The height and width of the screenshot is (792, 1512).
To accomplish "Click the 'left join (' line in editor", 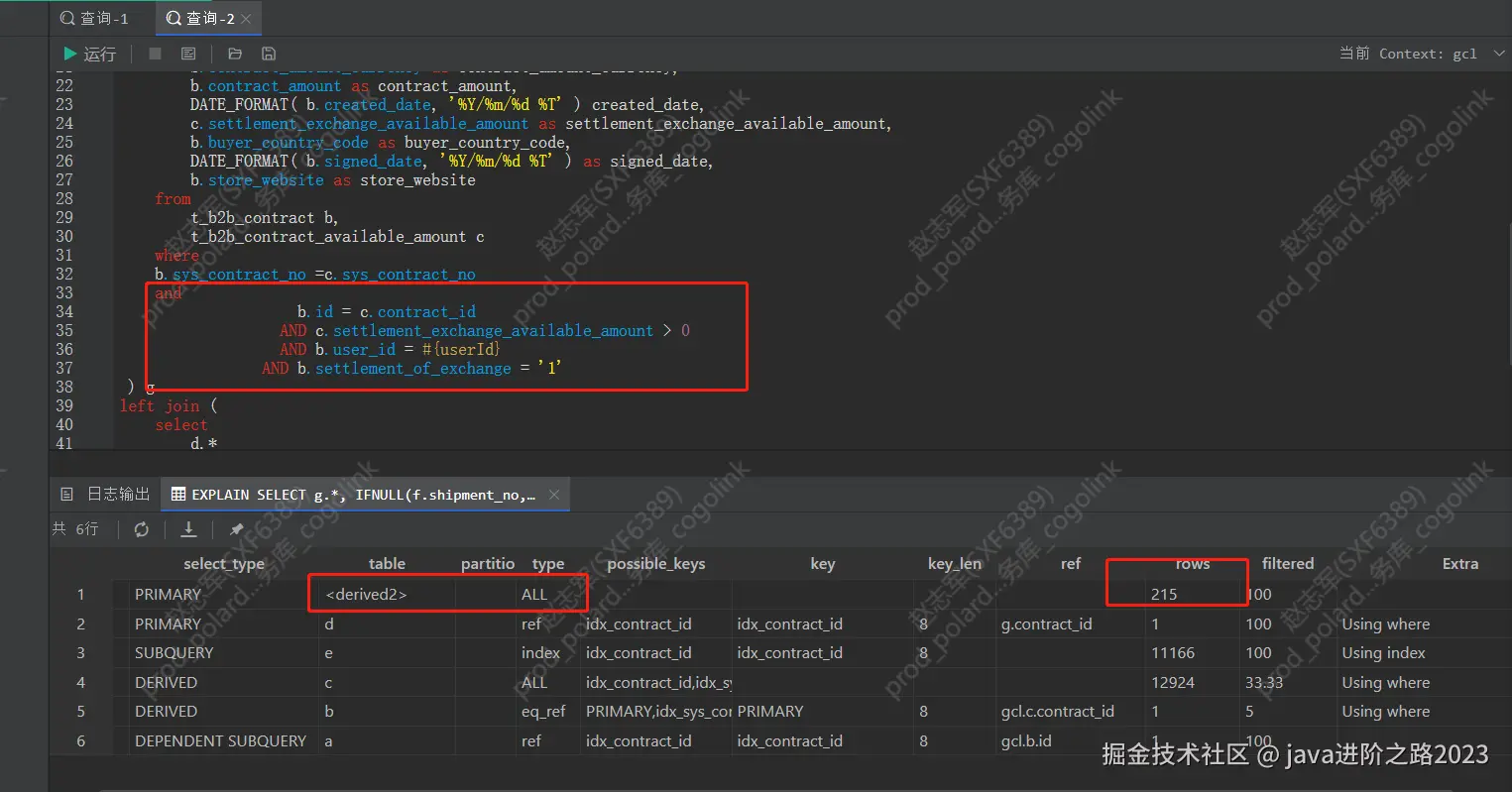I will pos(169,406).
